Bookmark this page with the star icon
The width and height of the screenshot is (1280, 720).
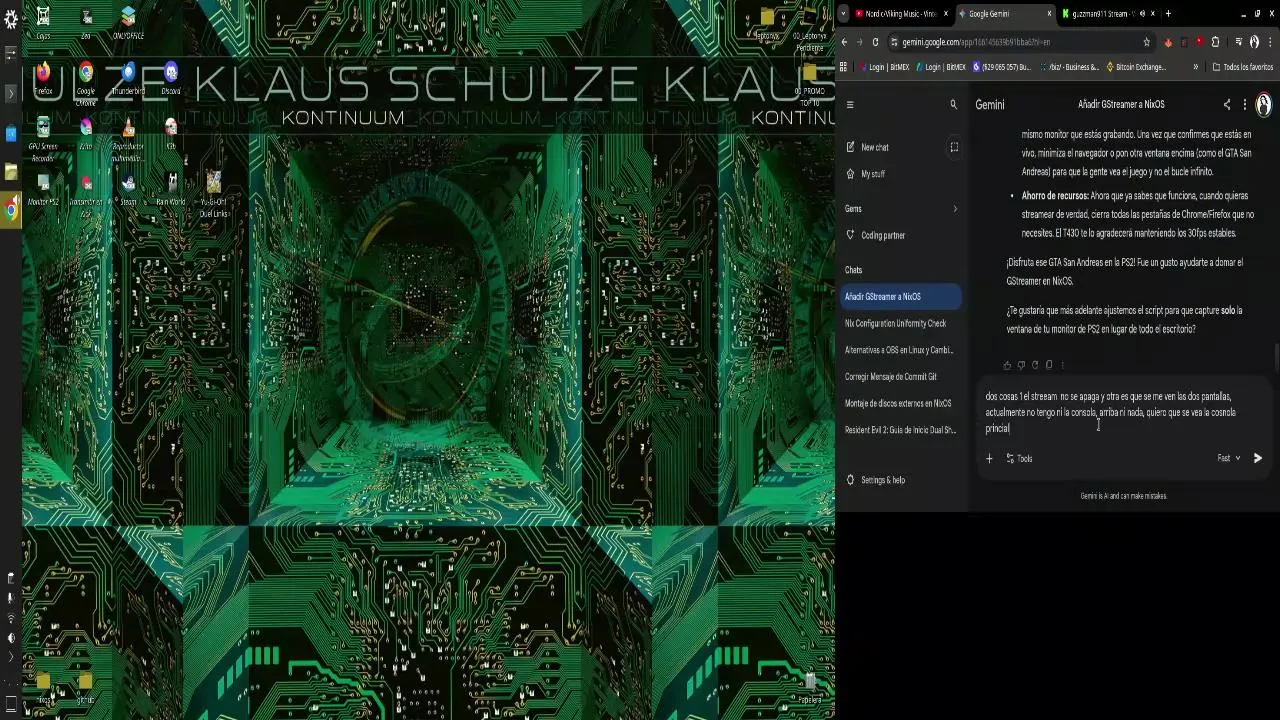coord(1147,42)
